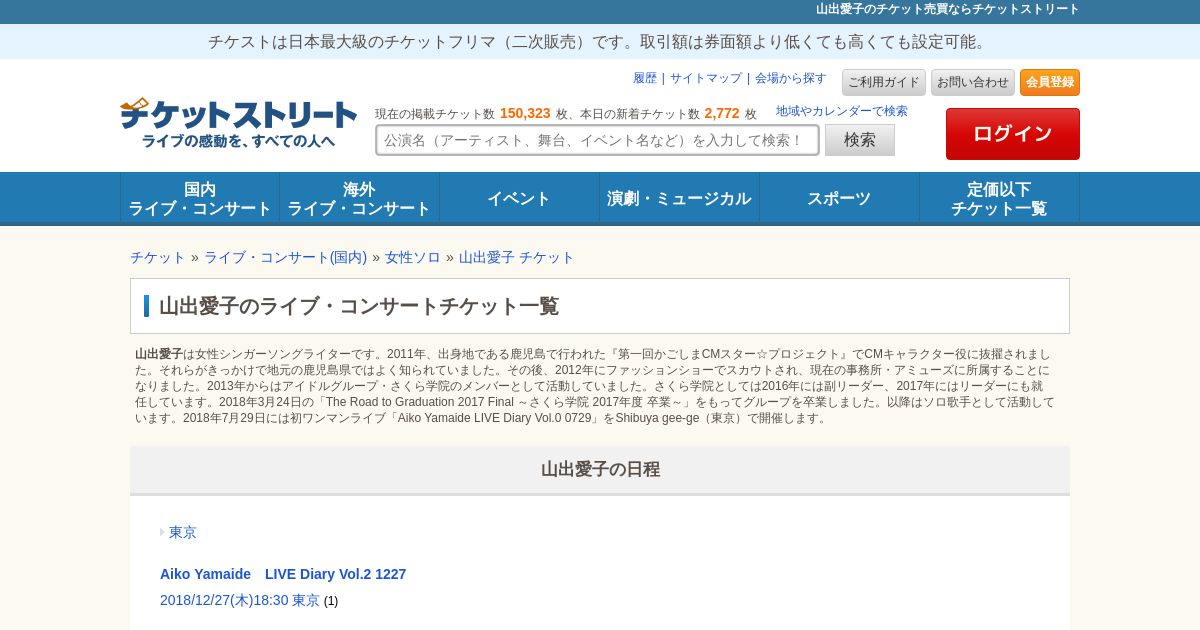
Task: Click the お問い合わせ button
Action: (973, 82)
